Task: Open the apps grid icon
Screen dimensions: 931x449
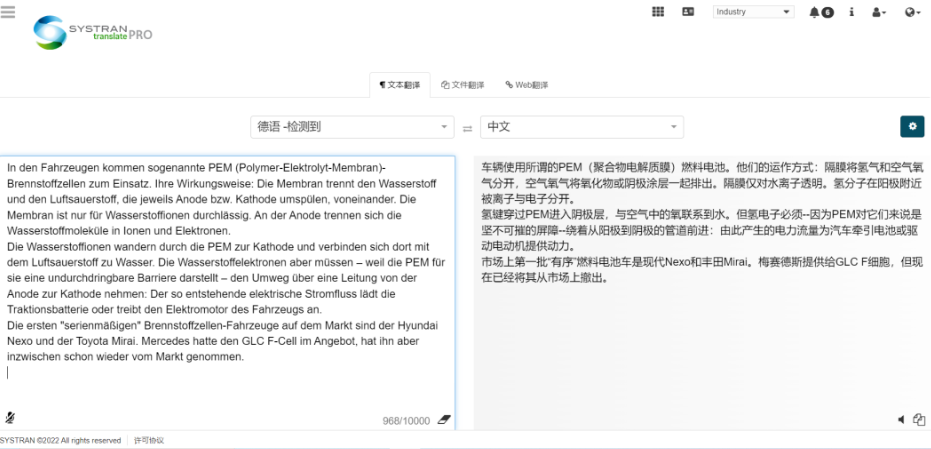Action: pyautogui.click(x=658, y=12)
